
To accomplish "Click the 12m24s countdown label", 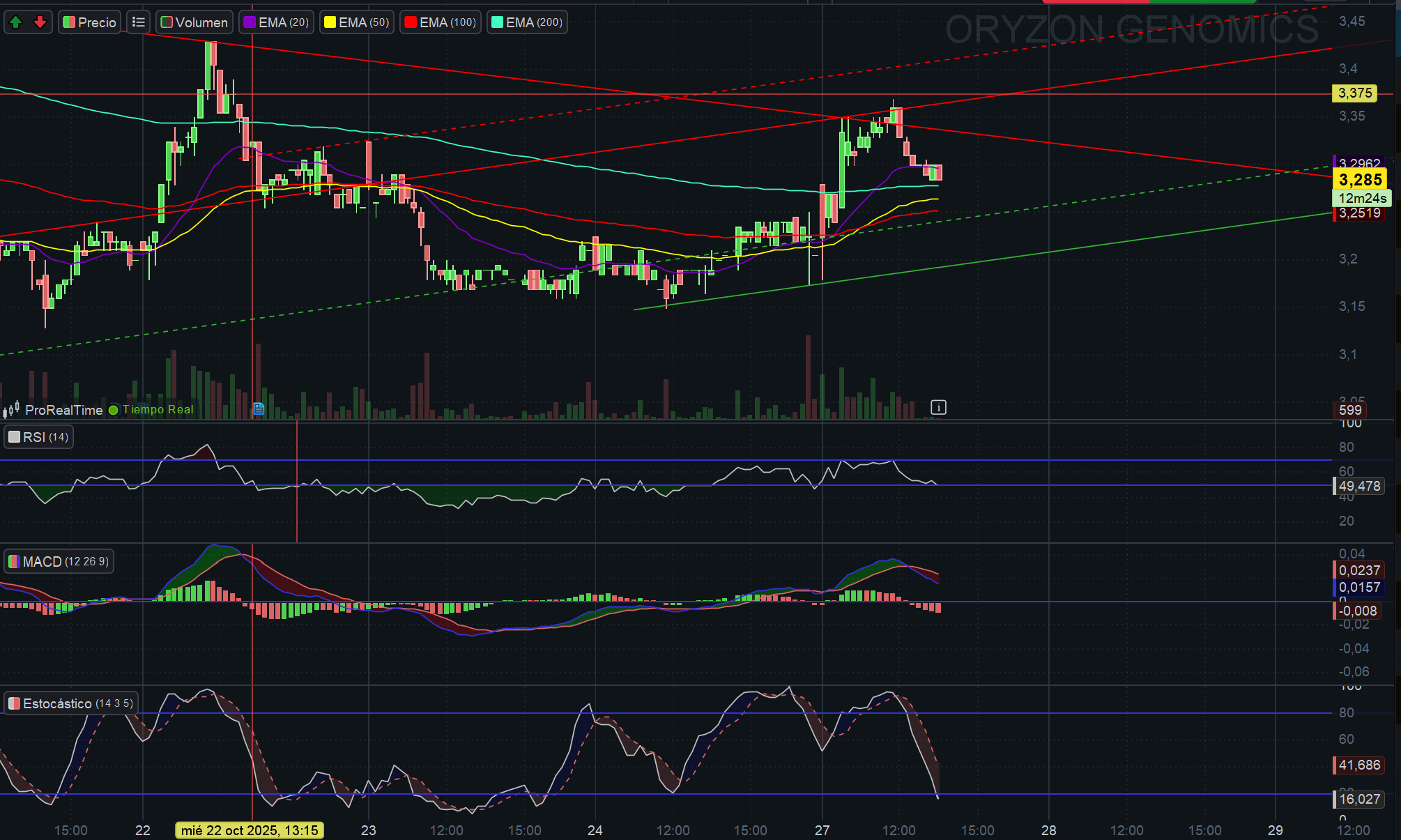I will click(1362, 198).
